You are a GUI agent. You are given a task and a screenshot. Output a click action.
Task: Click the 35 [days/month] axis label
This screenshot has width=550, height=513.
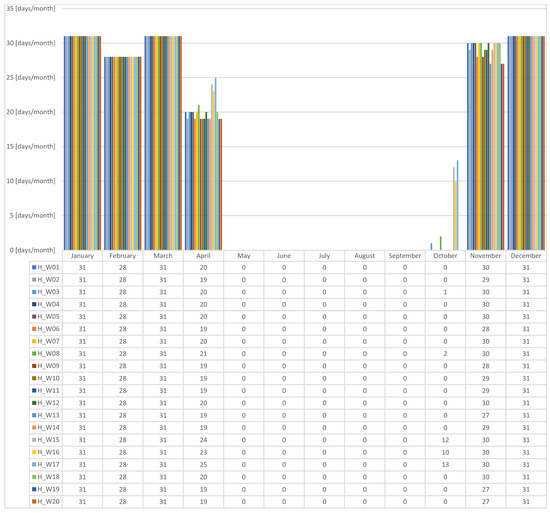tap(31, 8)
